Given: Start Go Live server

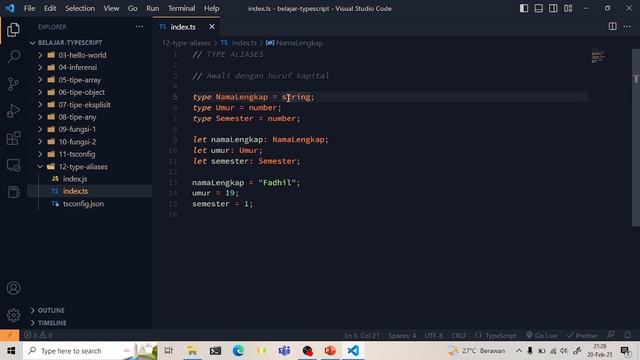Looking at the screenshot, I should (542, 335).
